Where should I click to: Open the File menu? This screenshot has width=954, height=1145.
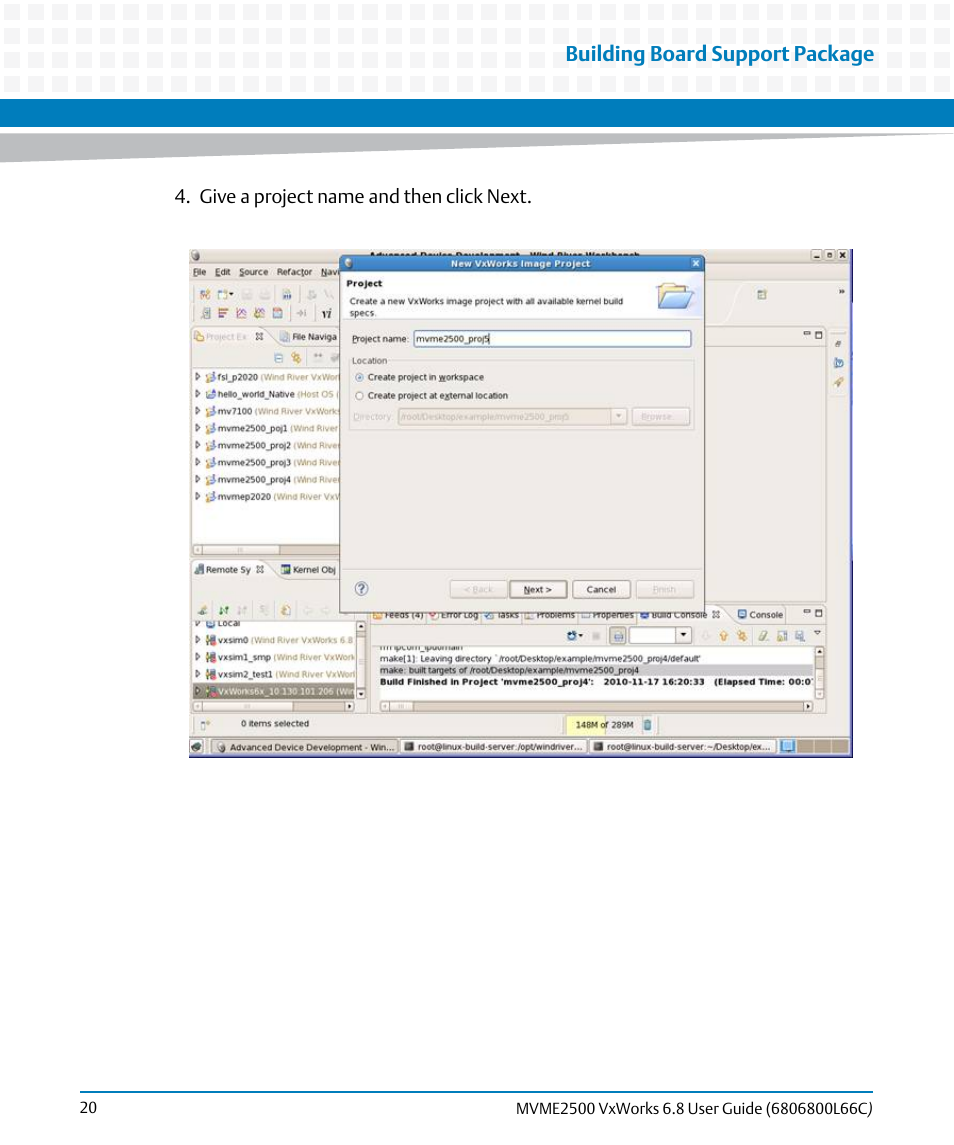199,272
